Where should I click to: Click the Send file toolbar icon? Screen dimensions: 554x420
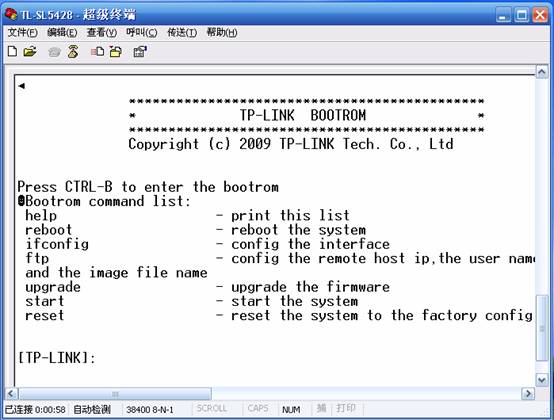click(98, 52)
